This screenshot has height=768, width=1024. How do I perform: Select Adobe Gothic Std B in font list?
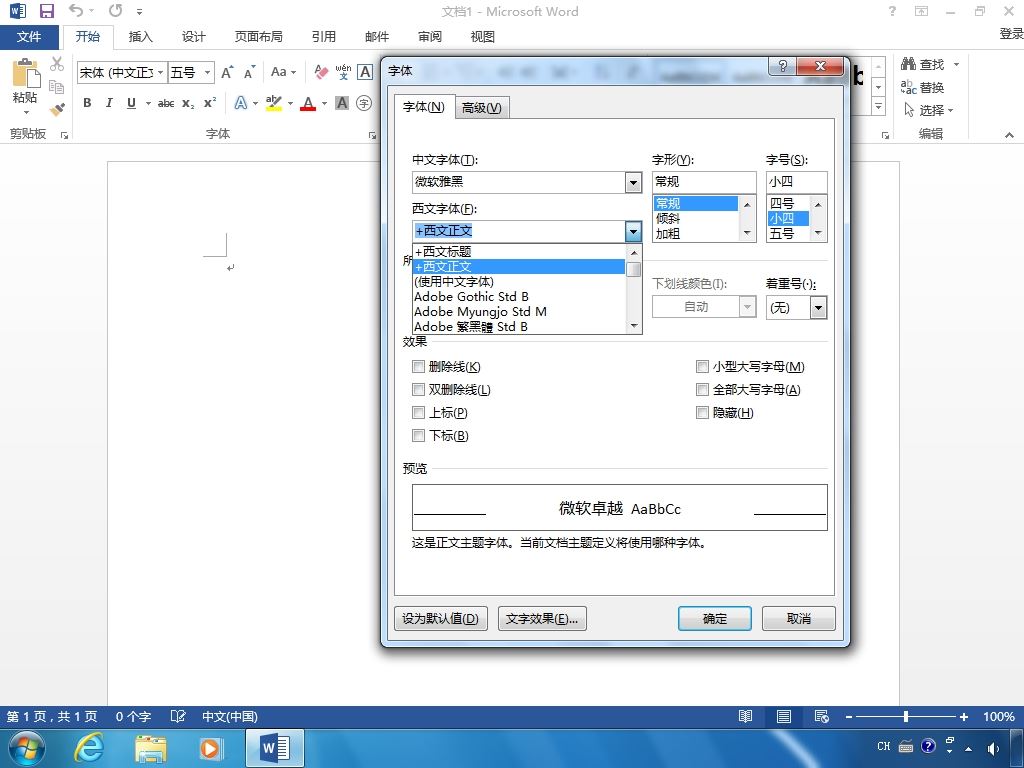pos(519,296)
